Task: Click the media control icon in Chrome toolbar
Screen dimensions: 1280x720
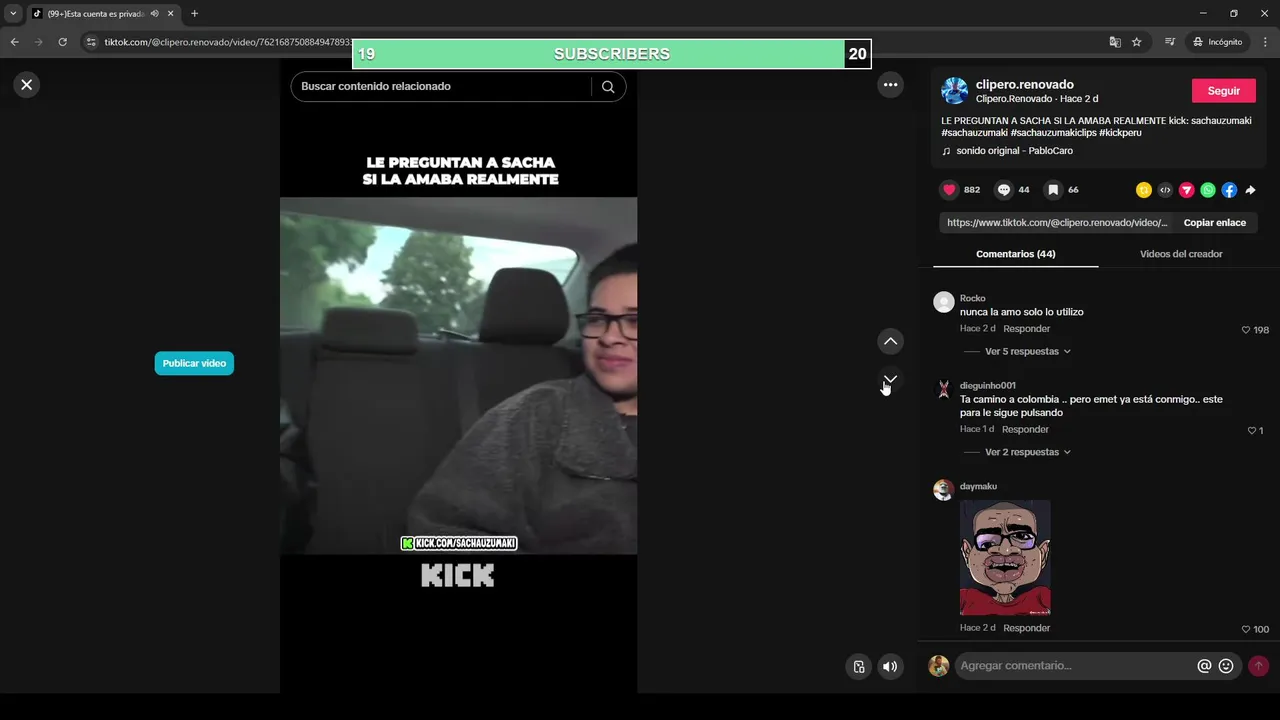Action: click(1170, 42)
